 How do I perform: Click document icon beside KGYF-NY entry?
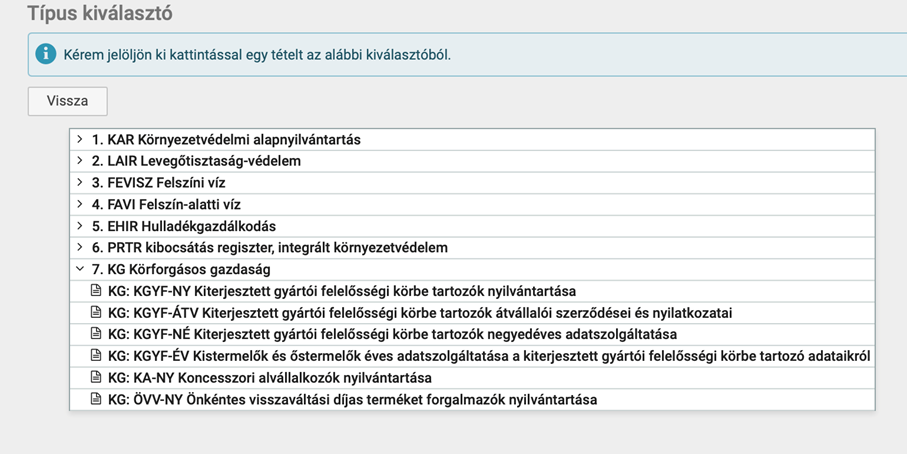[x=96, y=291]
